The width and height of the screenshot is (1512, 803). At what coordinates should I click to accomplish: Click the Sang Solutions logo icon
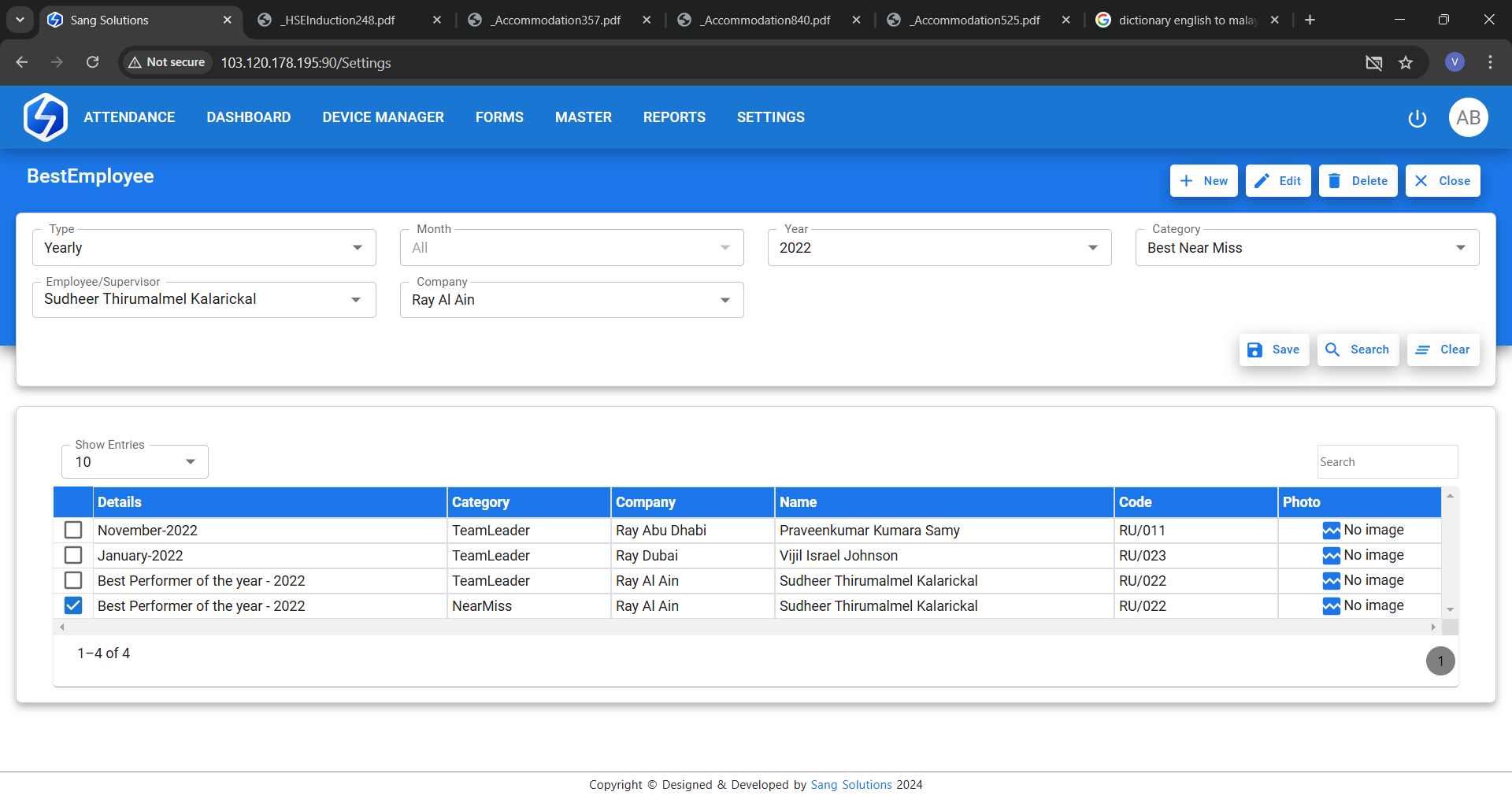point(46,117)
